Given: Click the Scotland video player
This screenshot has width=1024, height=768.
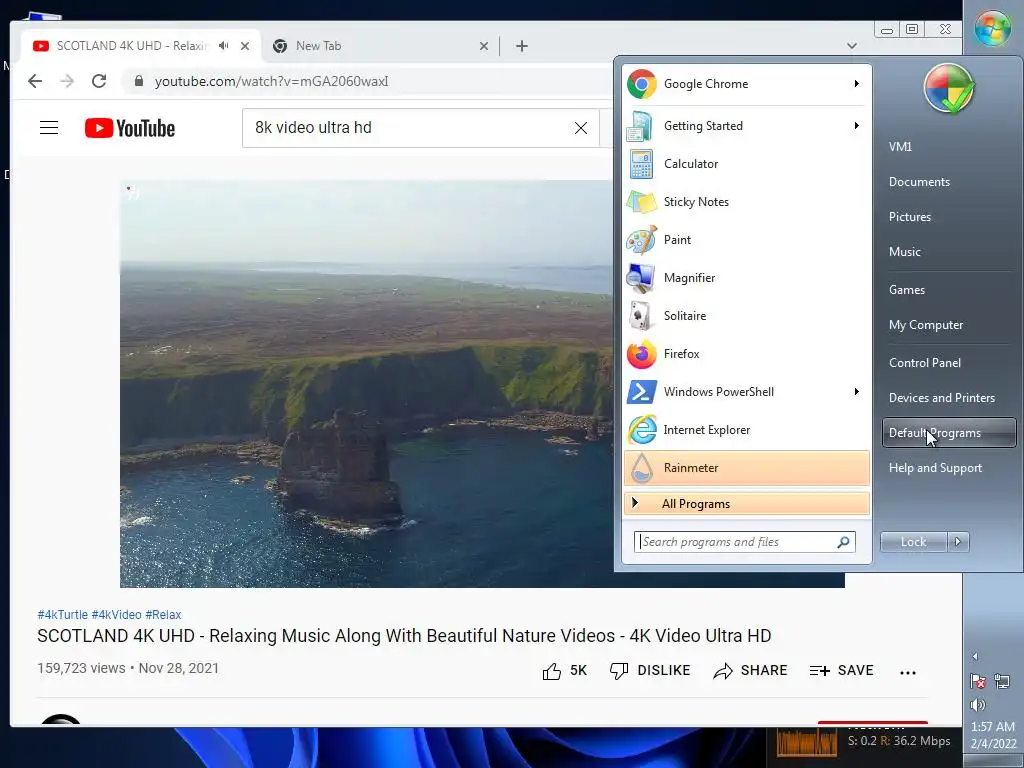Looking at the screenshot, I should [366, 384].
